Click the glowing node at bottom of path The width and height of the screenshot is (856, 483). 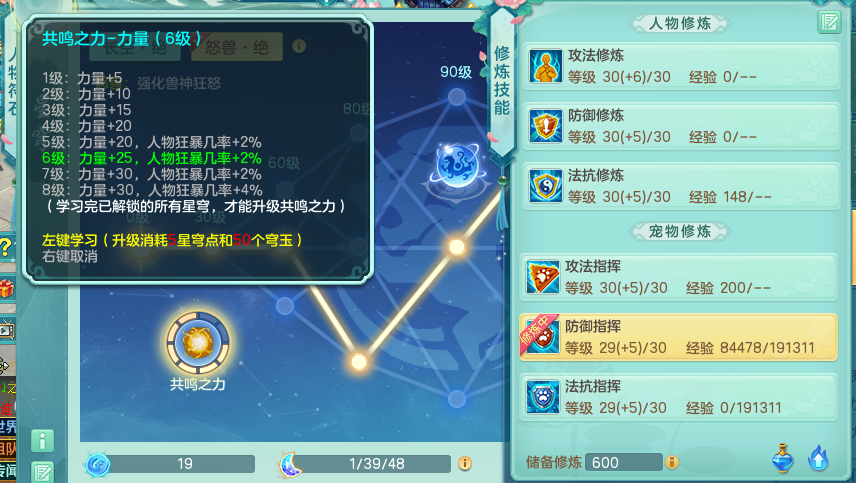coord(358,361)
